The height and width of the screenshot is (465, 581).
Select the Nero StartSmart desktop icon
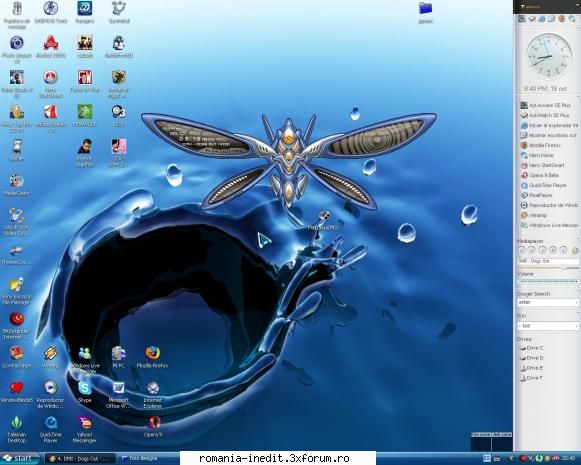click(51, 84)
